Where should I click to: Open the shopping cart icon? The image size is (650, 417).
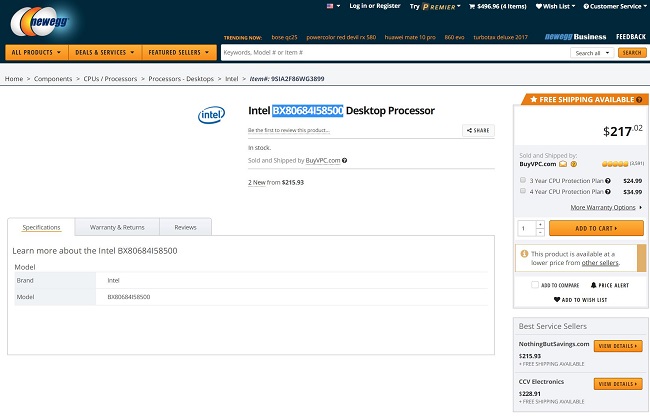pos(473,6)
